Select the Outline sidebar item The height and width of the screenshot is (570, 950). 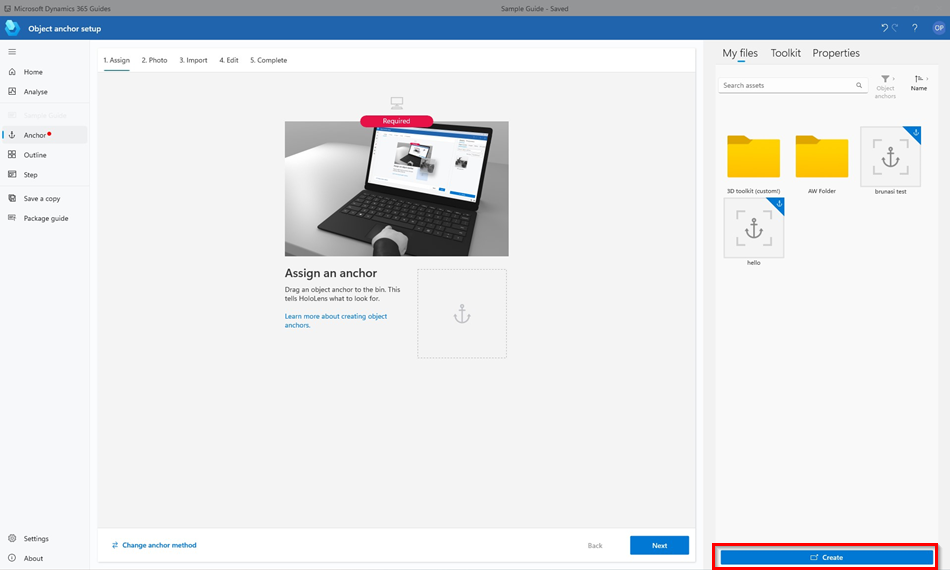(x=35, y=155)
